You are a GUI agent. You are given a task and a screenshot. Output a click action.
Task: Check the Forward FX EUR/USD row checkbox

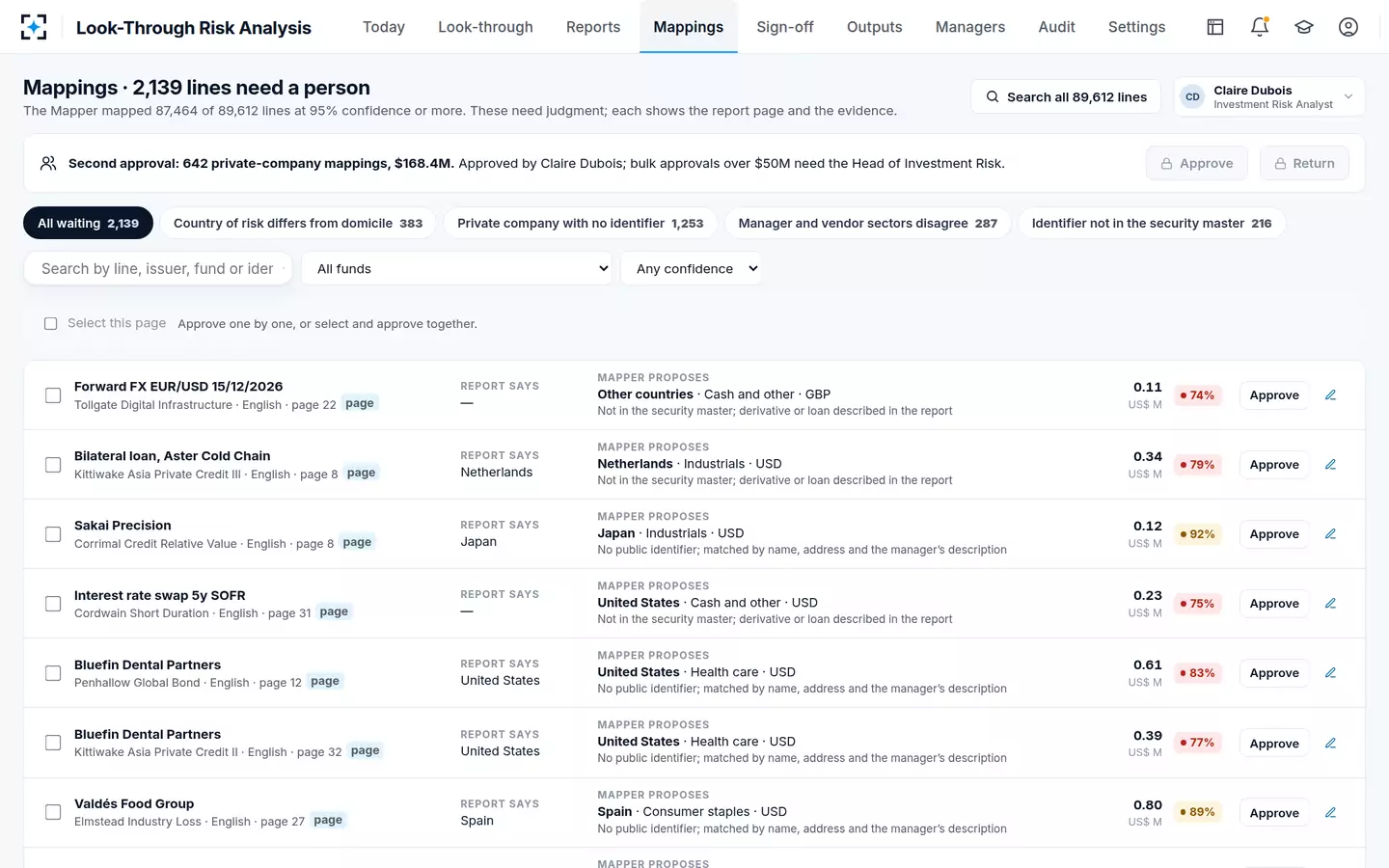coord(53,395)
